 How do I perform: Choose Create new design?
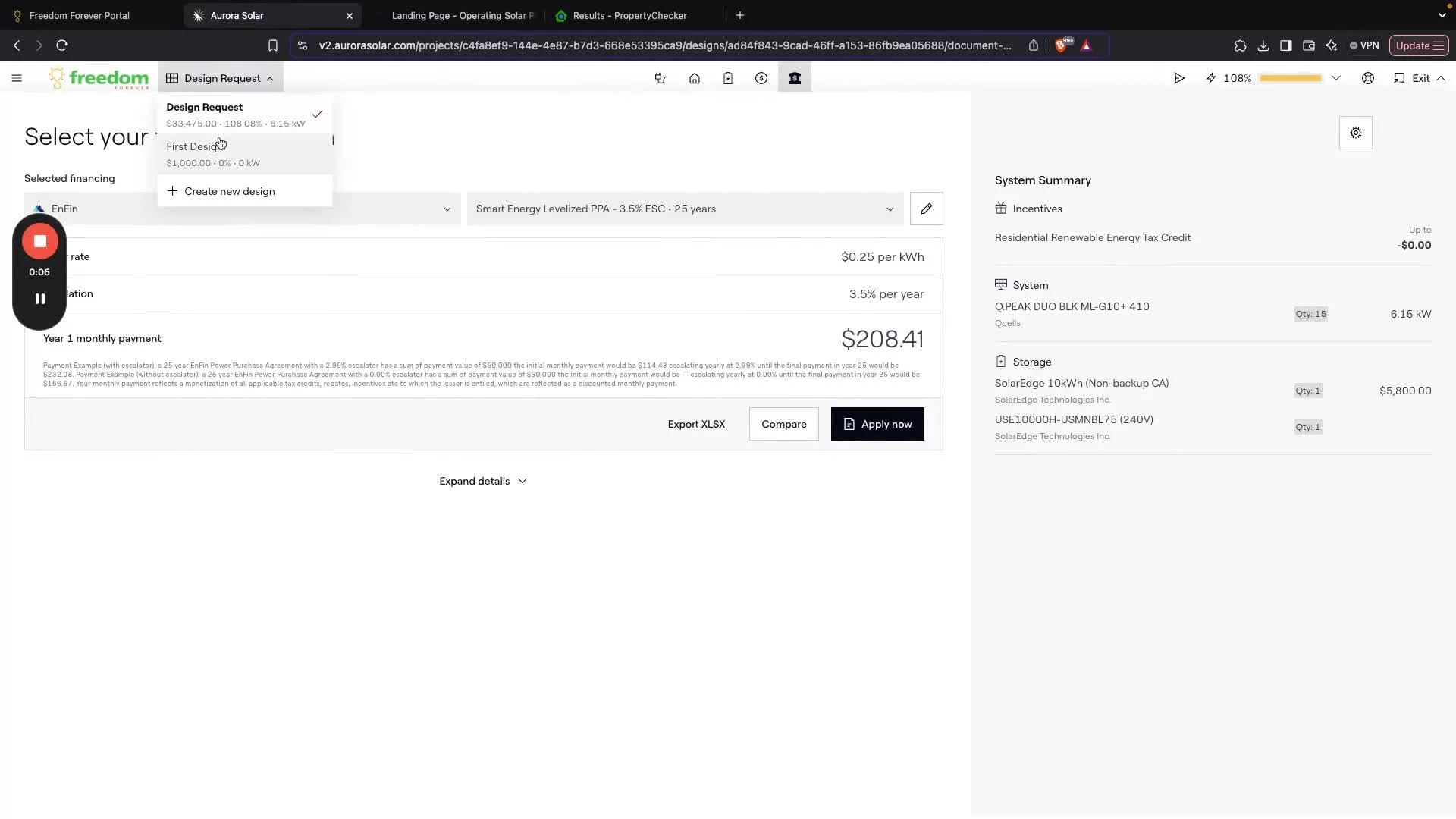[x=244, y=191]
